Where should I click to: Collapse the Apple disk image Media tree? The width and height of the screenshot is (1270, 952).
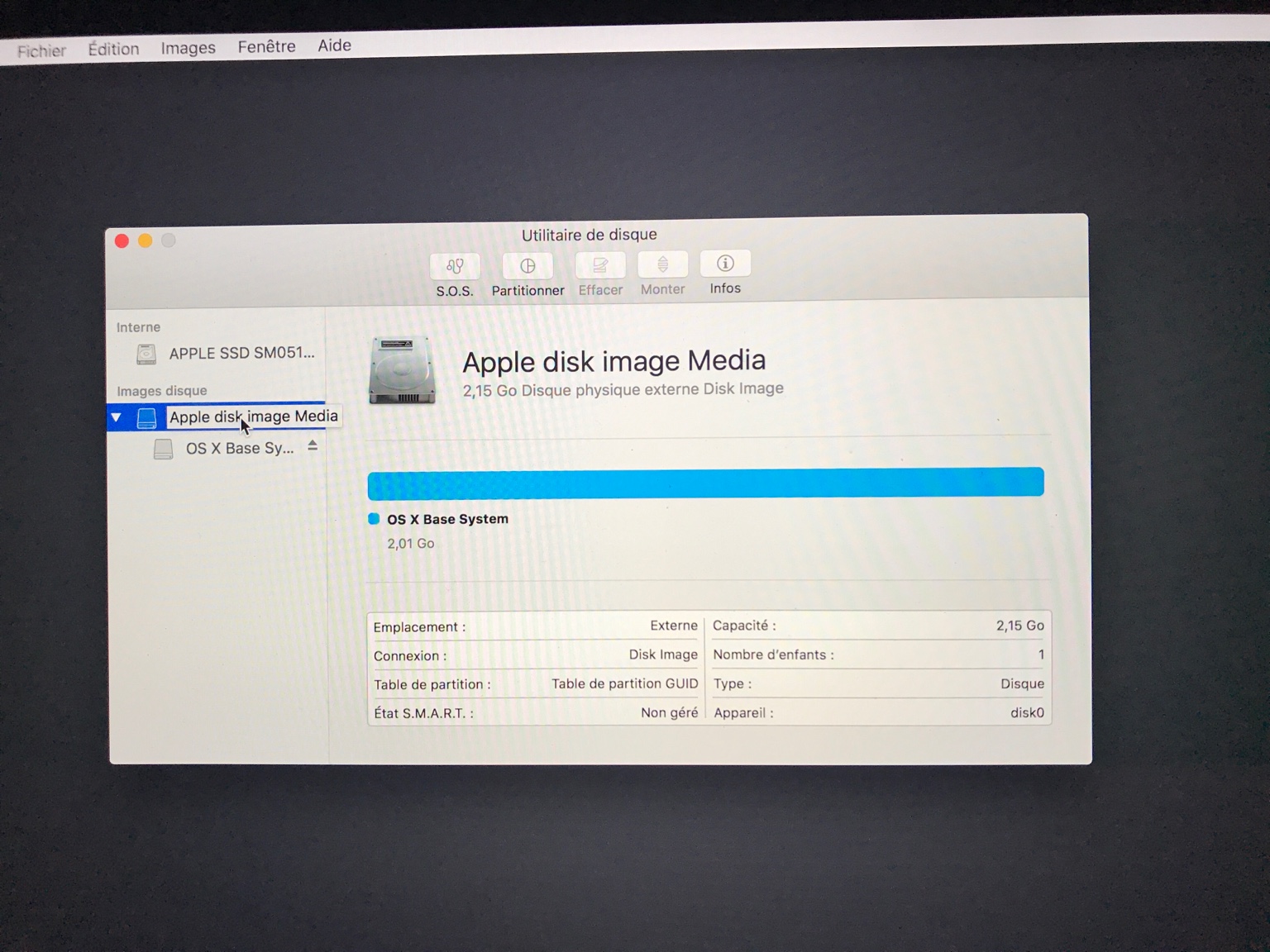(117, 418)
